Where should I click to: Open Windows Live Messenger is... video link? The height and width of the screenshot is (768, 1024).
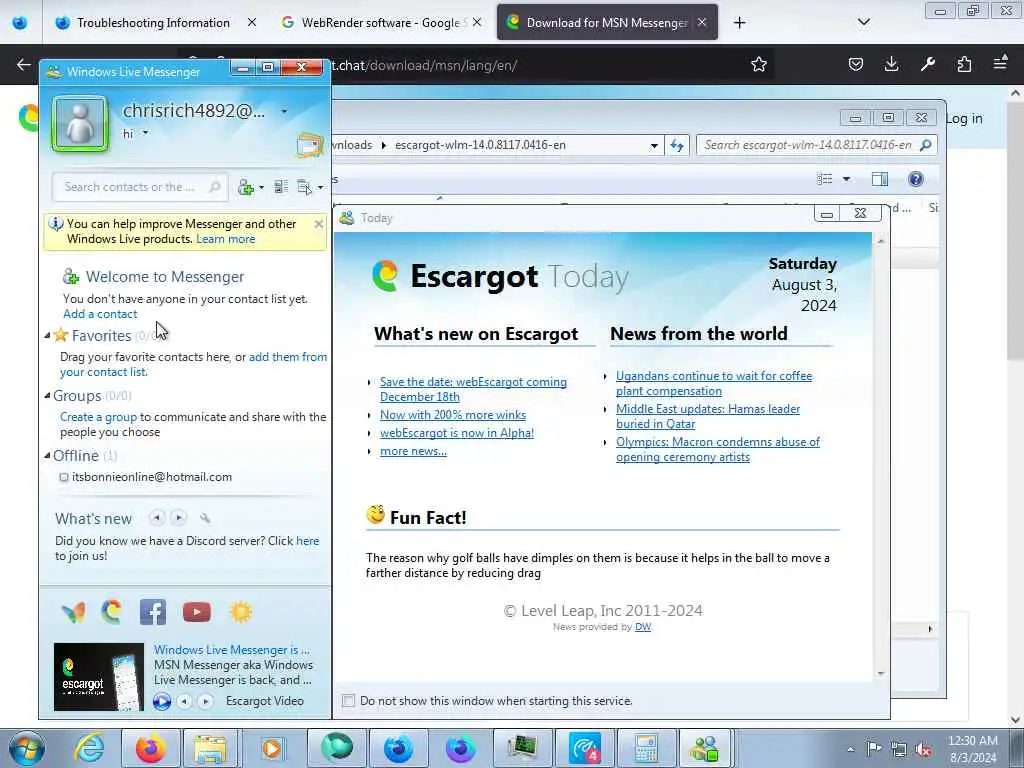[x=232, y=650]
